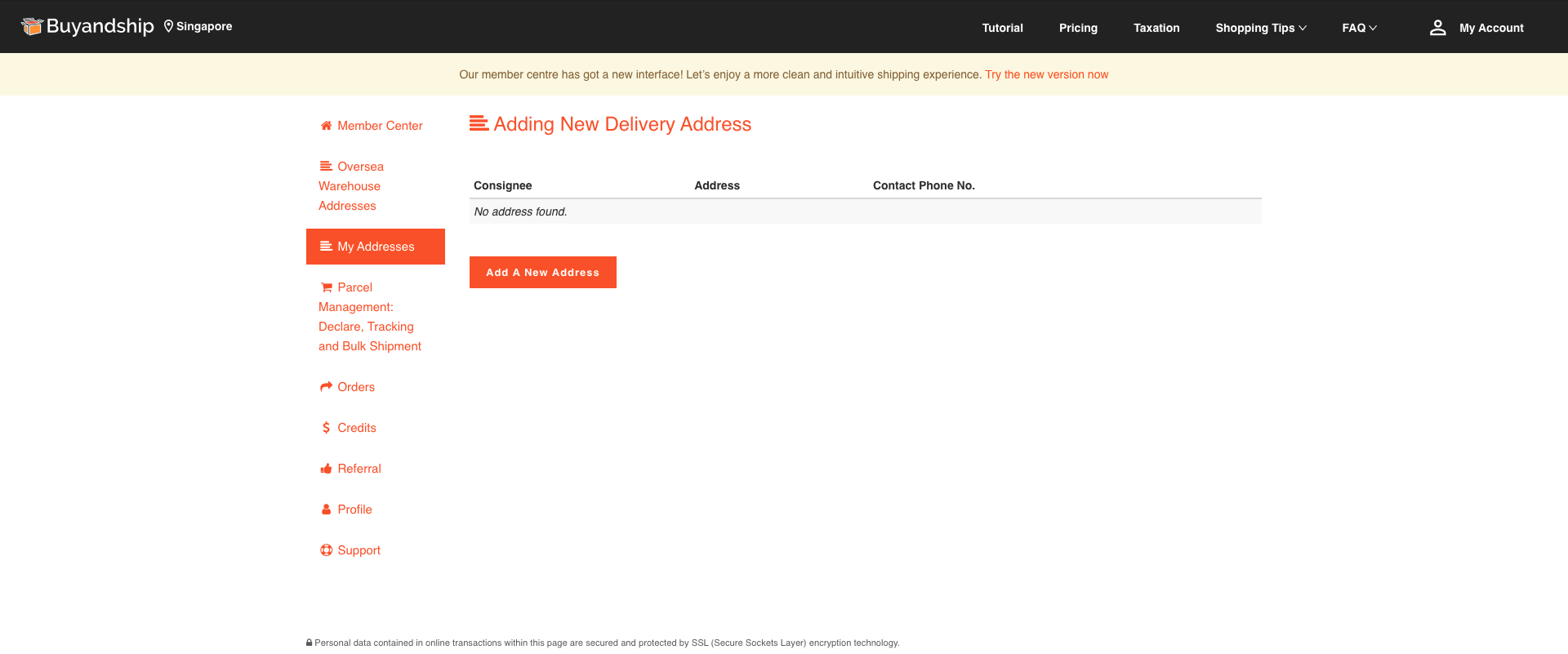
Task: Click the location pin icon beside Singapore
Action: tap(168, 26)
